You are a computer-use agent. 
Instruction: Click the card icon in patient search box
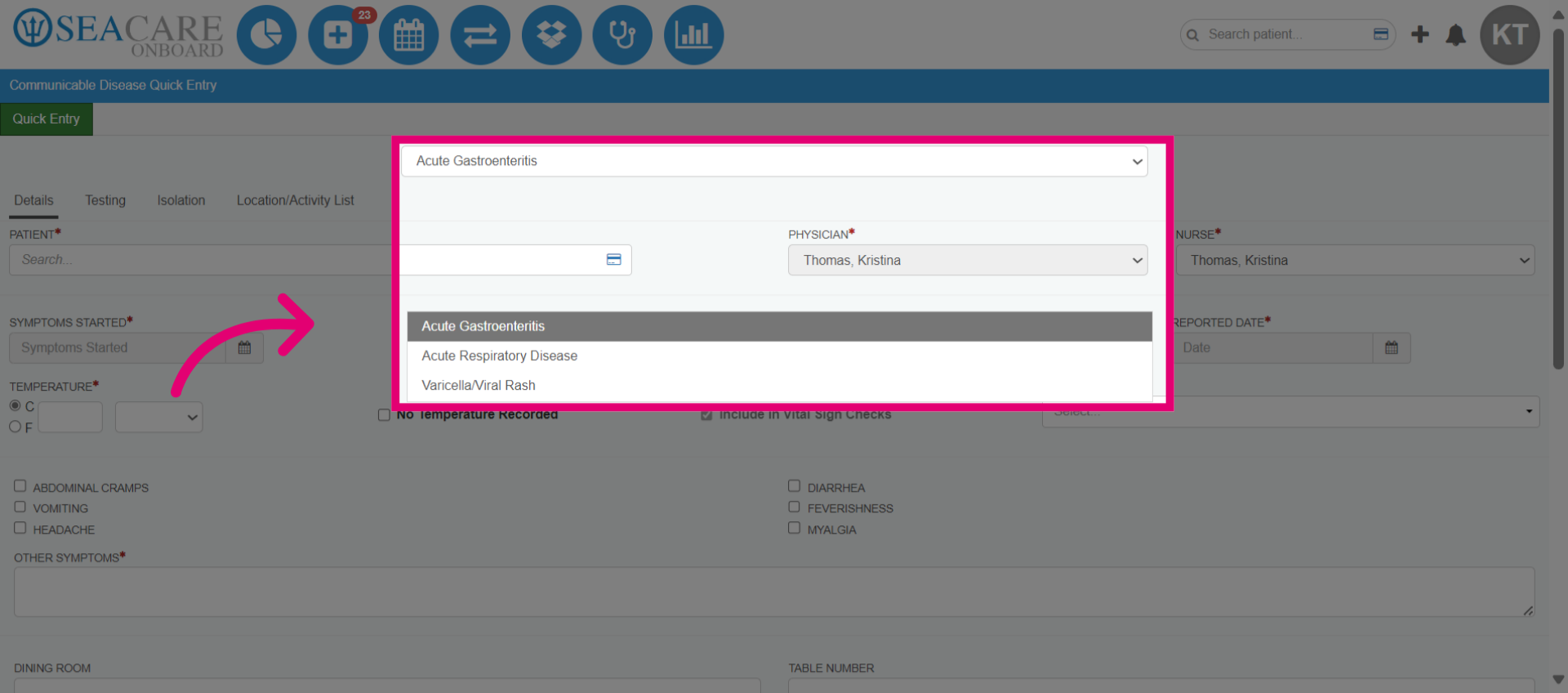point(1381,34)
